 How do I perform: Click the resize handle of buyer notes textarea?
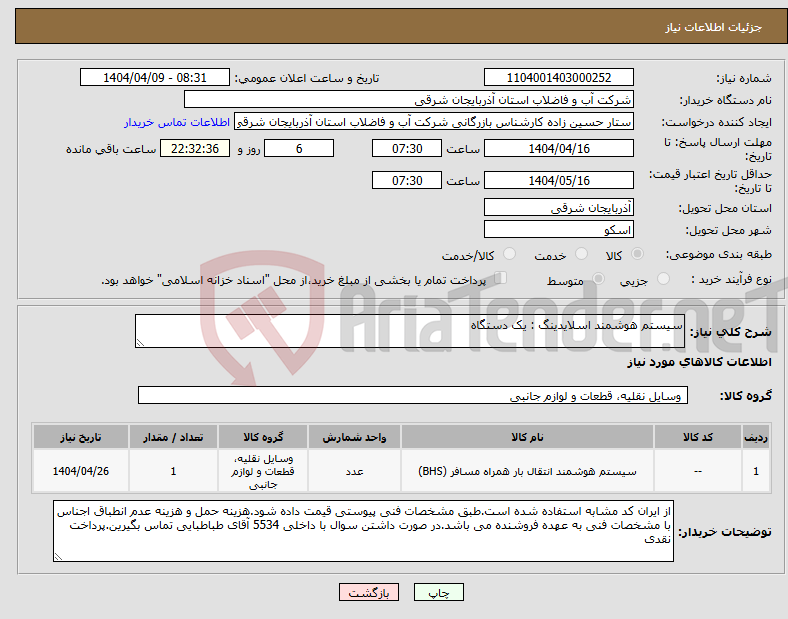[58, 557]
